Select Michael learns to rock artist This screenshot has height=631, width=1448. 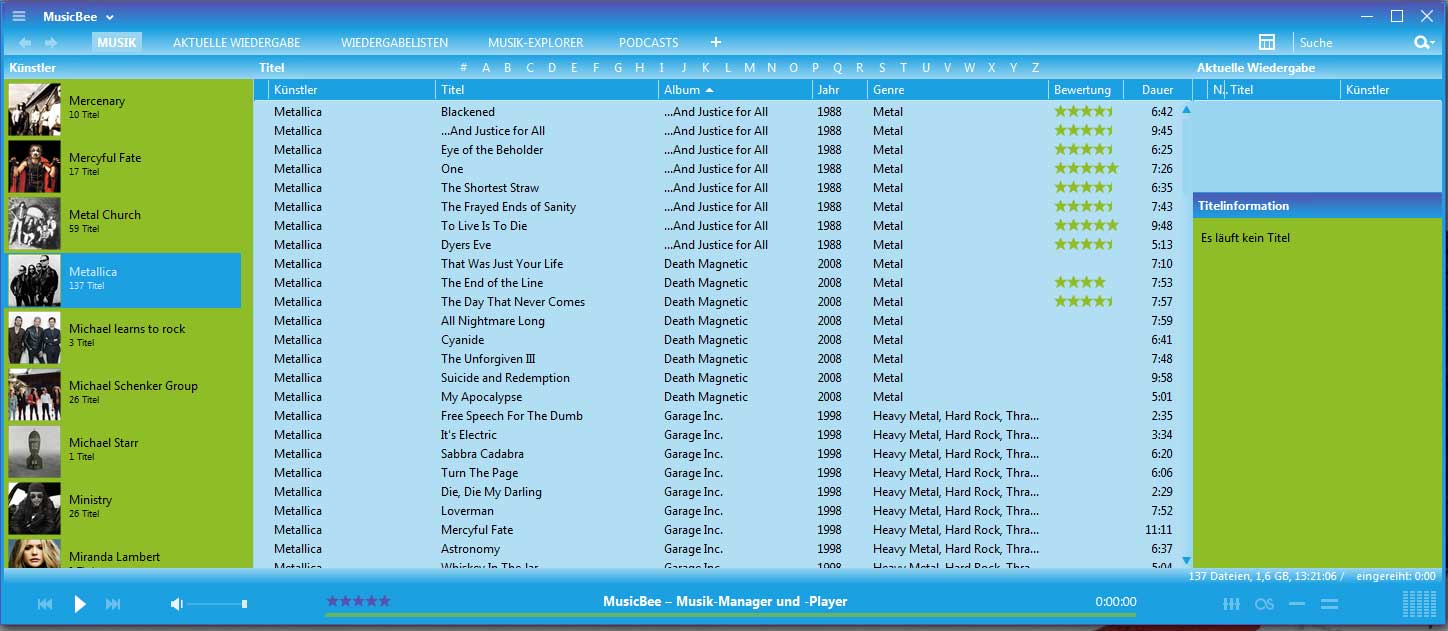[124, 337]
